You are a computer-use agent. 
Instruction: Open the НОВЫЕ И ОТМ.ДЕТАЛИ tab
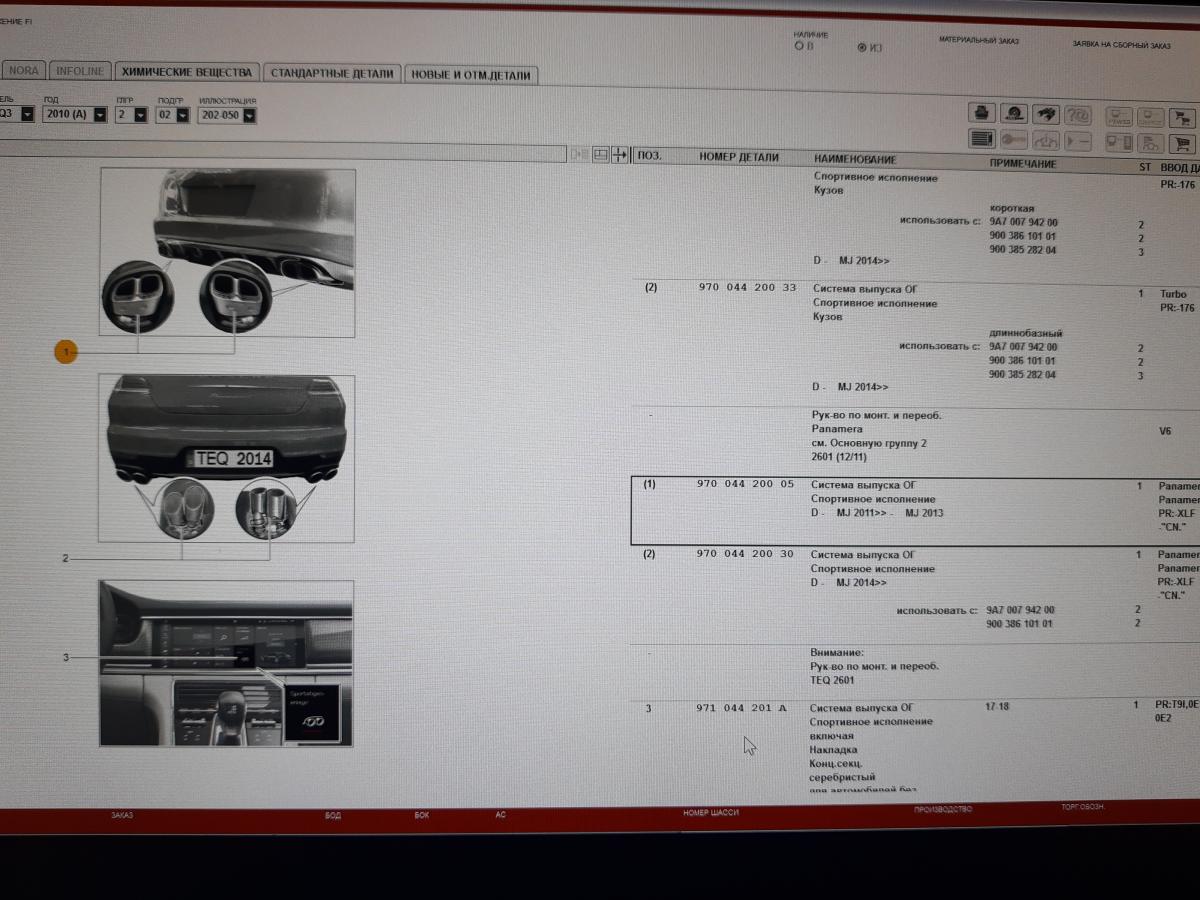(x=471, y=75)
